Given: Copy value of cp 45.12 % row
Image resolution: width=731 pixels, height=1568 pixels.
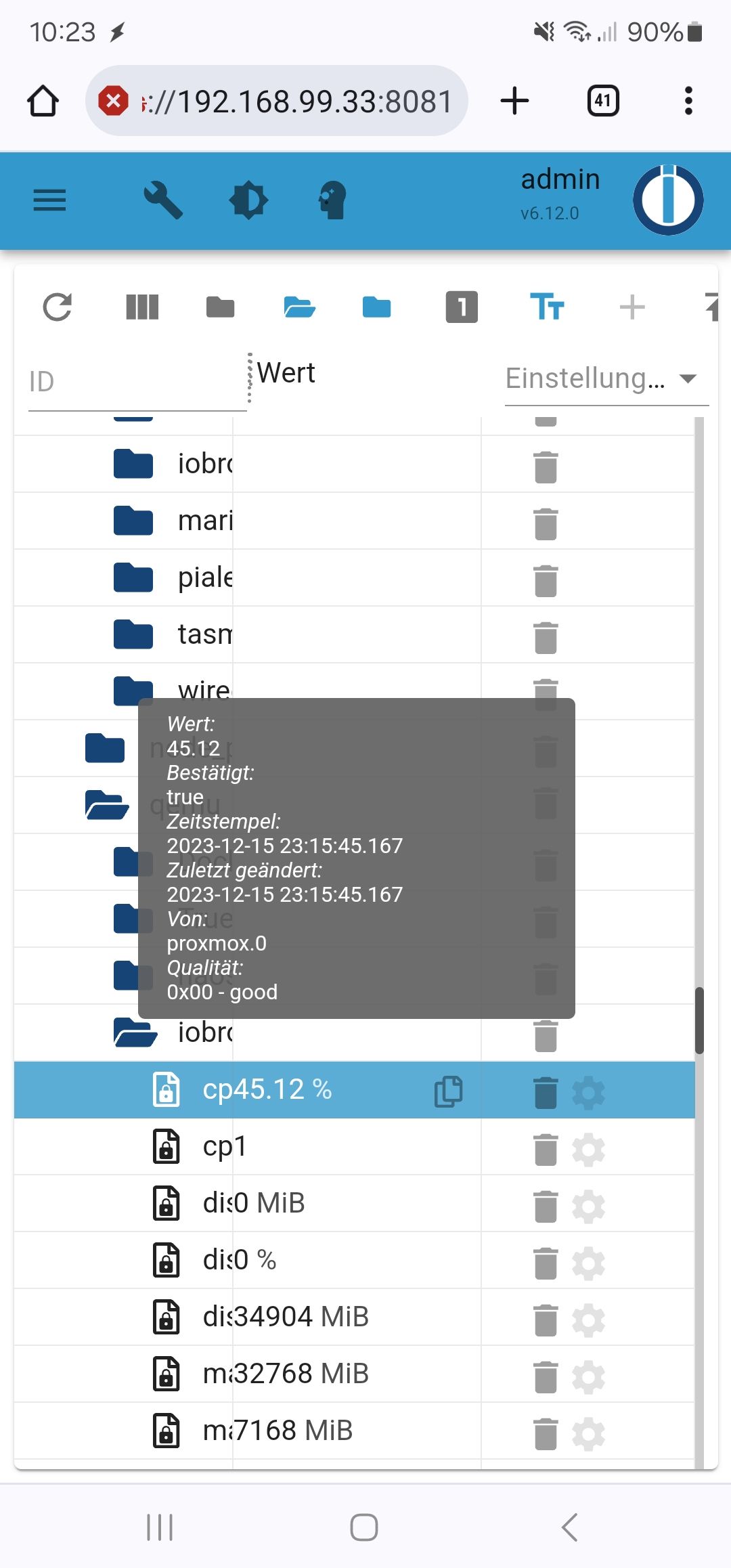Looking at the screenshot, I should [449, 1091].
